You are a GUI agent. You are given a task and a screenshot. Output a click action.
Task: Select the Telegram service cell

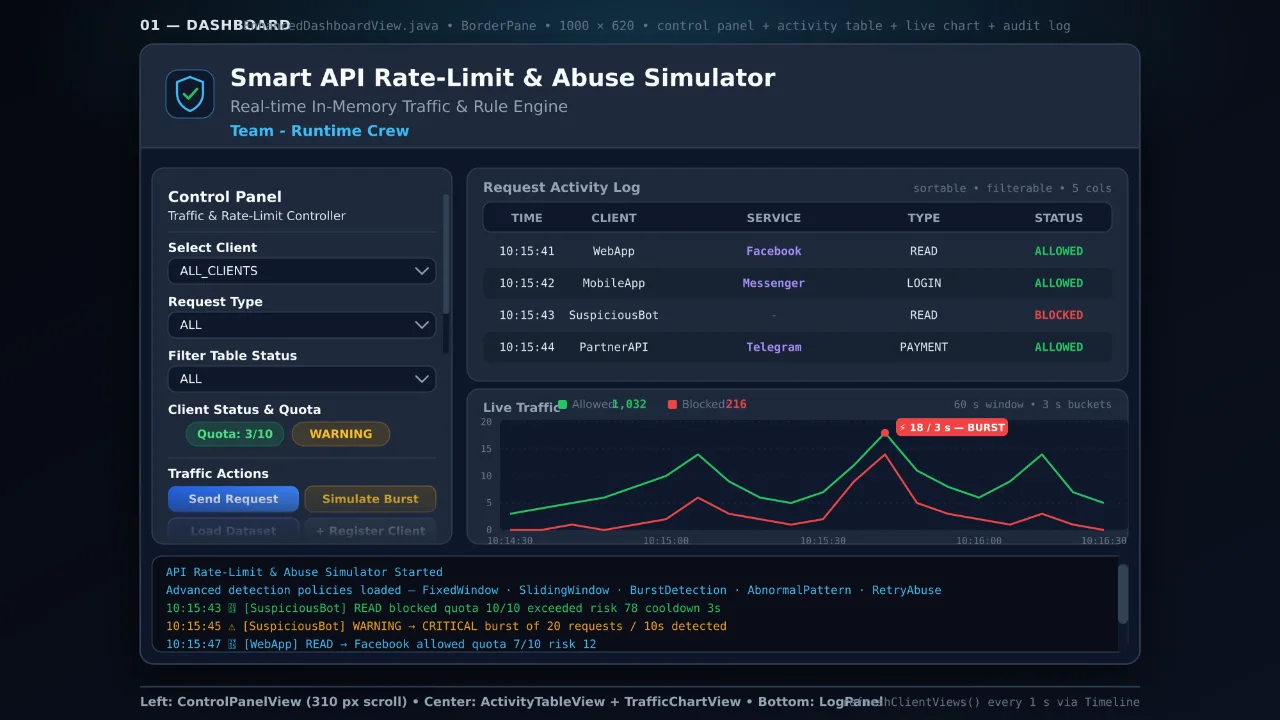774,347
